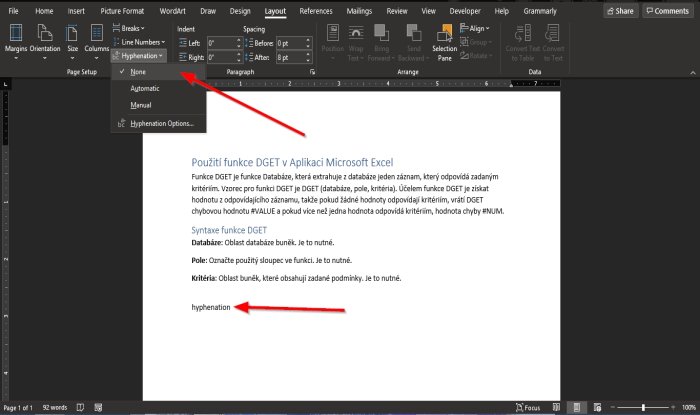Switch to the References tab
The height and width of the screenshot is (415, 700).
316,10
